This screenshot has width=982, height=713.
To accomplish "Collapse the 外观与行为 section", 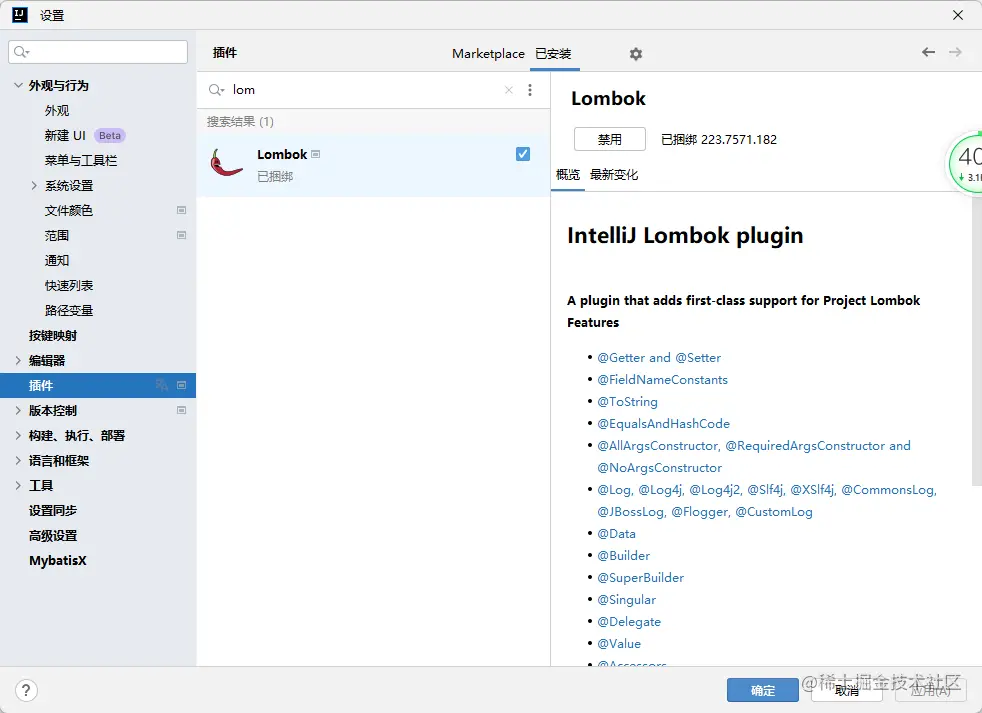I will 18,85.
